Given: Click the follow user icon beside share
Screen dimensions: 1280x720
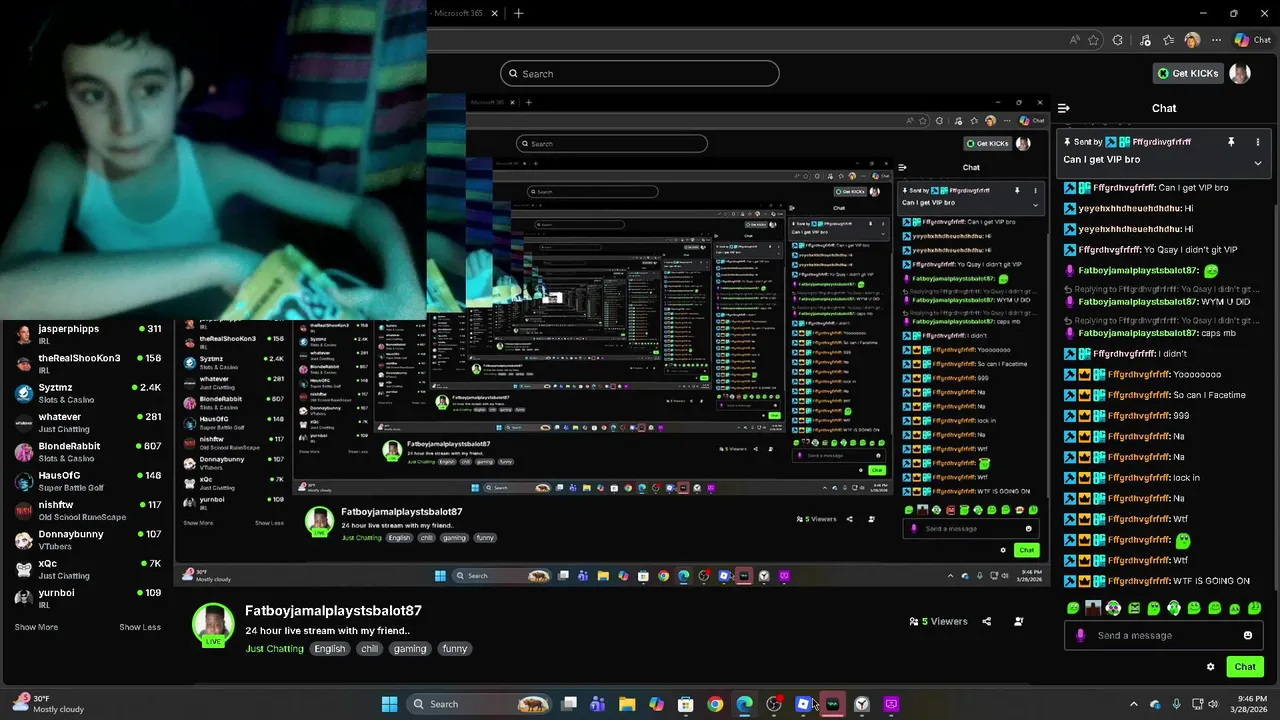Looking at the screenshot, I should click(x=1019, y=621).
